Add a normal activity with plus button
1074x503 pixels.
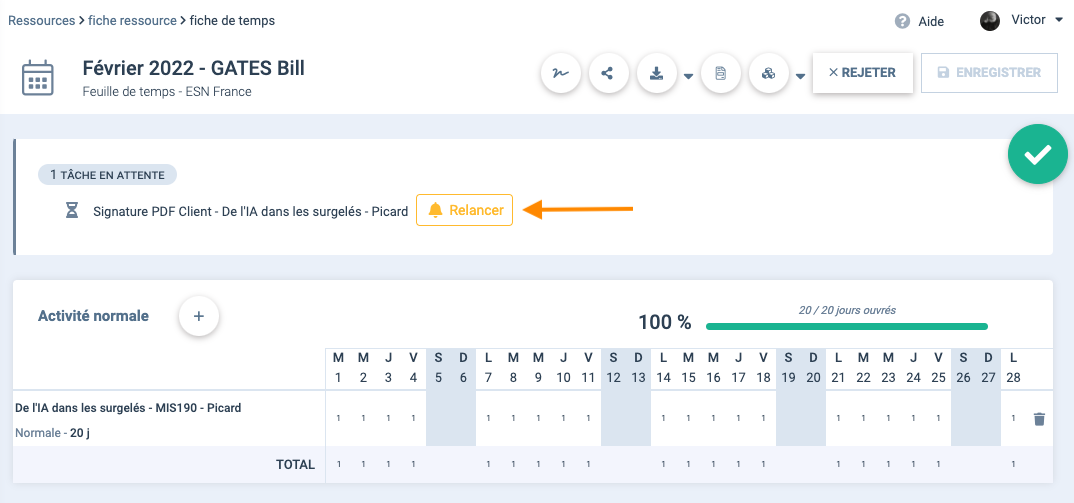pyautogui.click(x=198, y=316)
